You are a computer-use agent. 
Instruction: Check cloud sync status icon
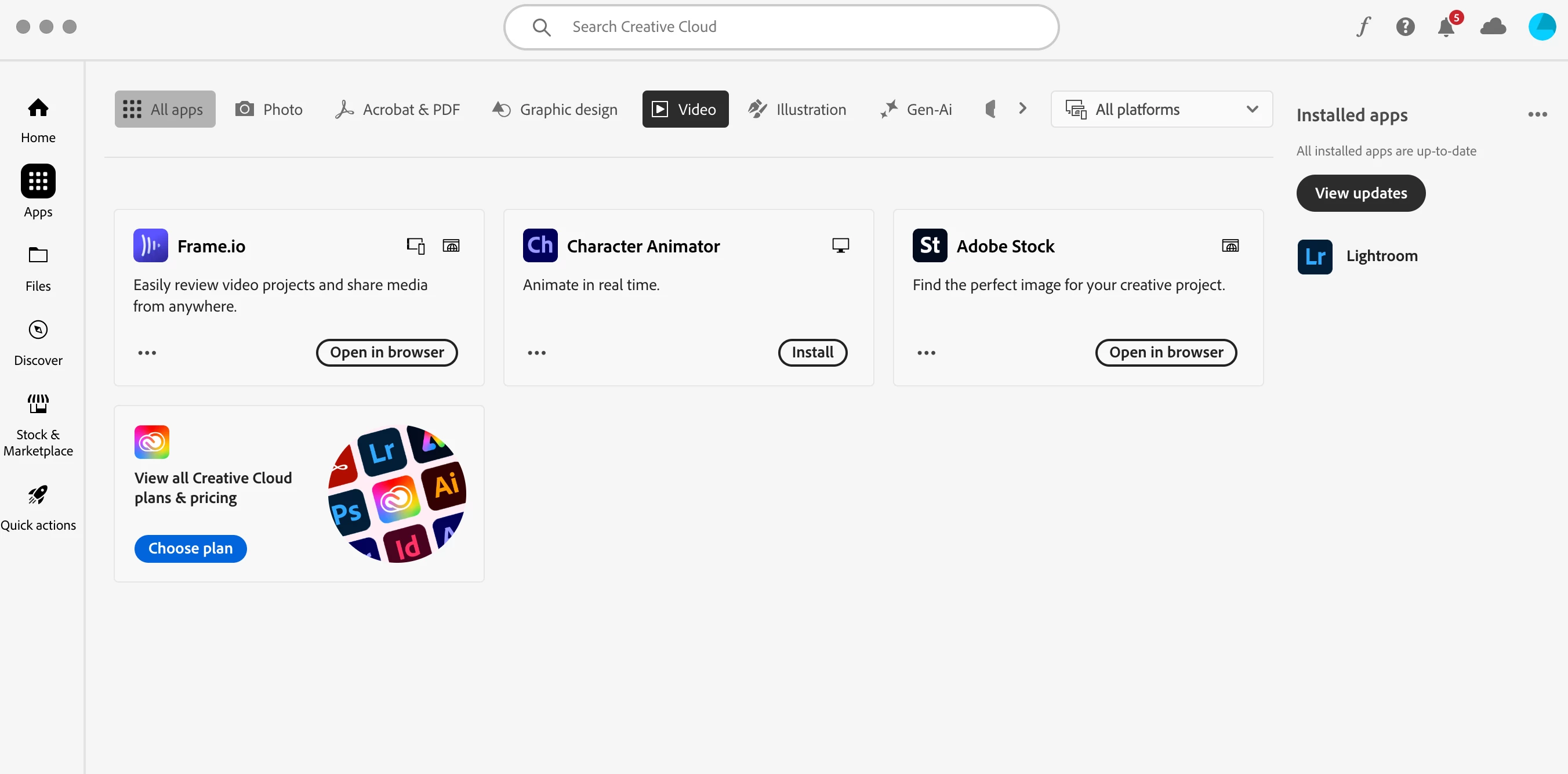coord(1493,27)
